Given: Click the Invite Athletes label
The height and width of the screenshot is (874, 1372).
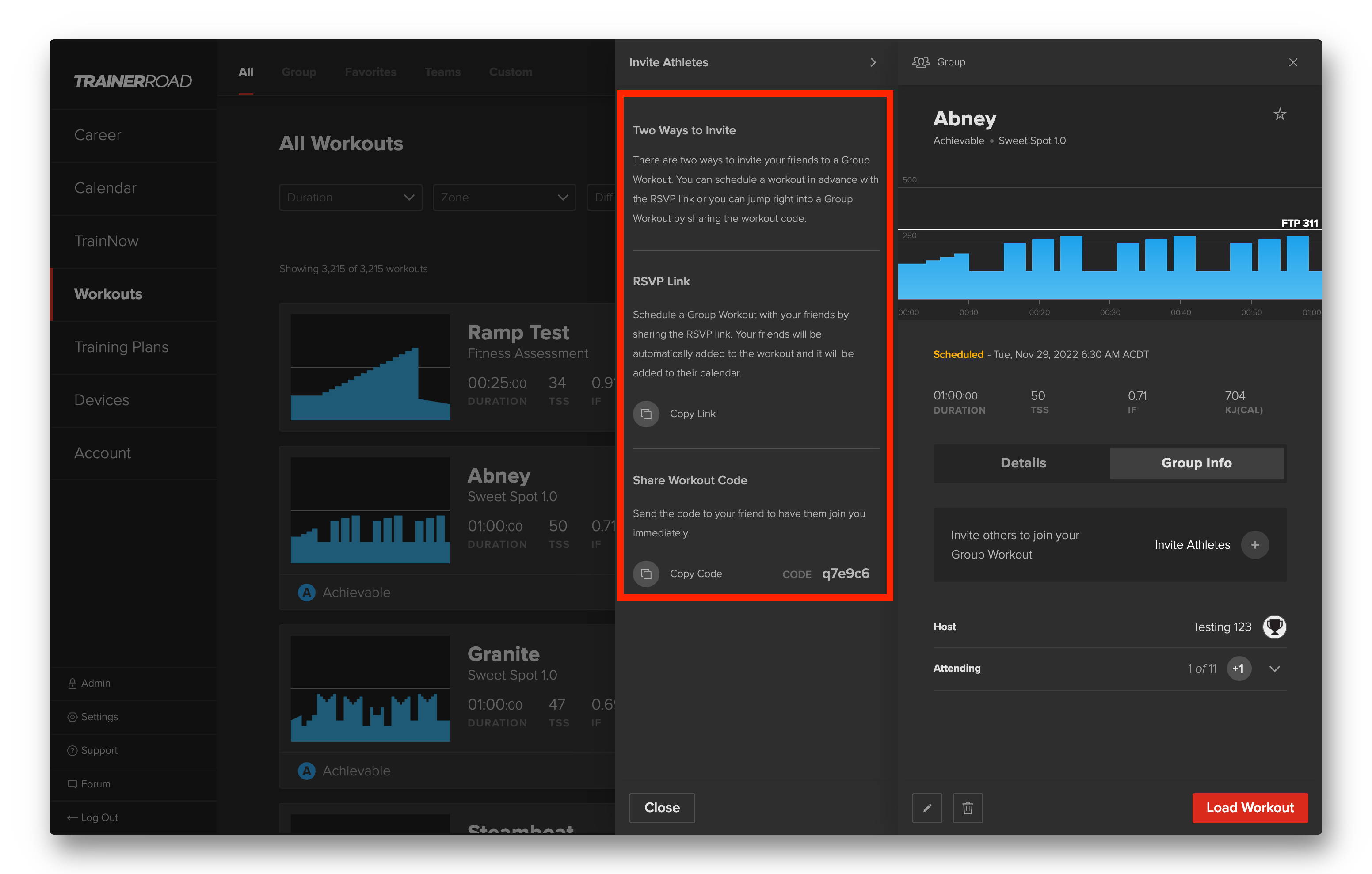Looking at the screenshot, I should point(1192,545).
